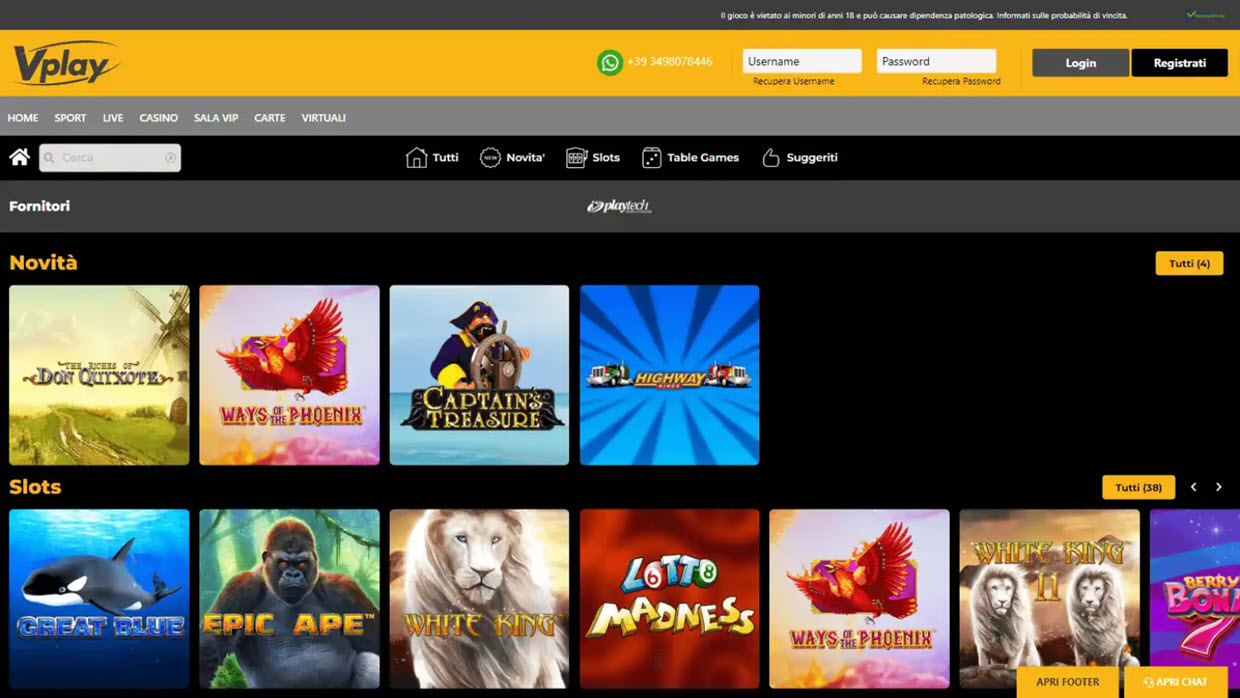The image size is (1240, 698).
Task: Click the Vplay logo
Action: tap(67, 63)
